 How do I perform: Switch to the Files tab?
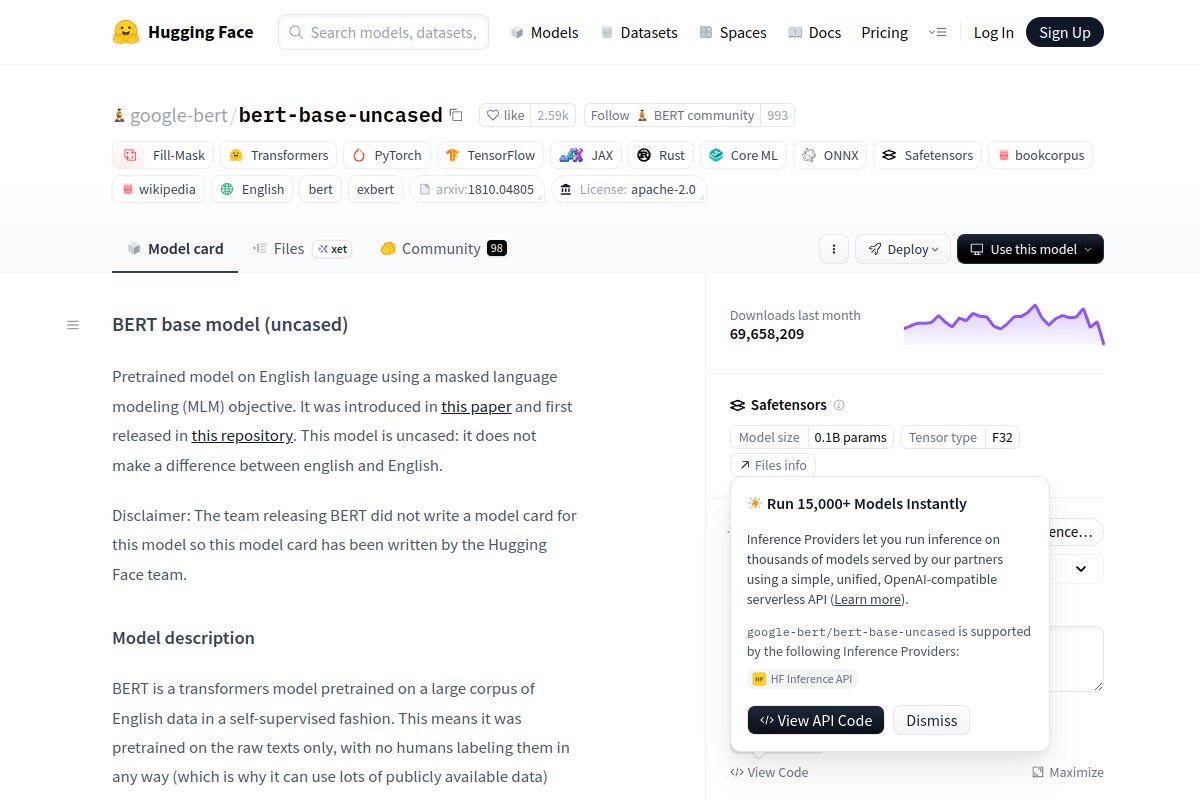288,248
